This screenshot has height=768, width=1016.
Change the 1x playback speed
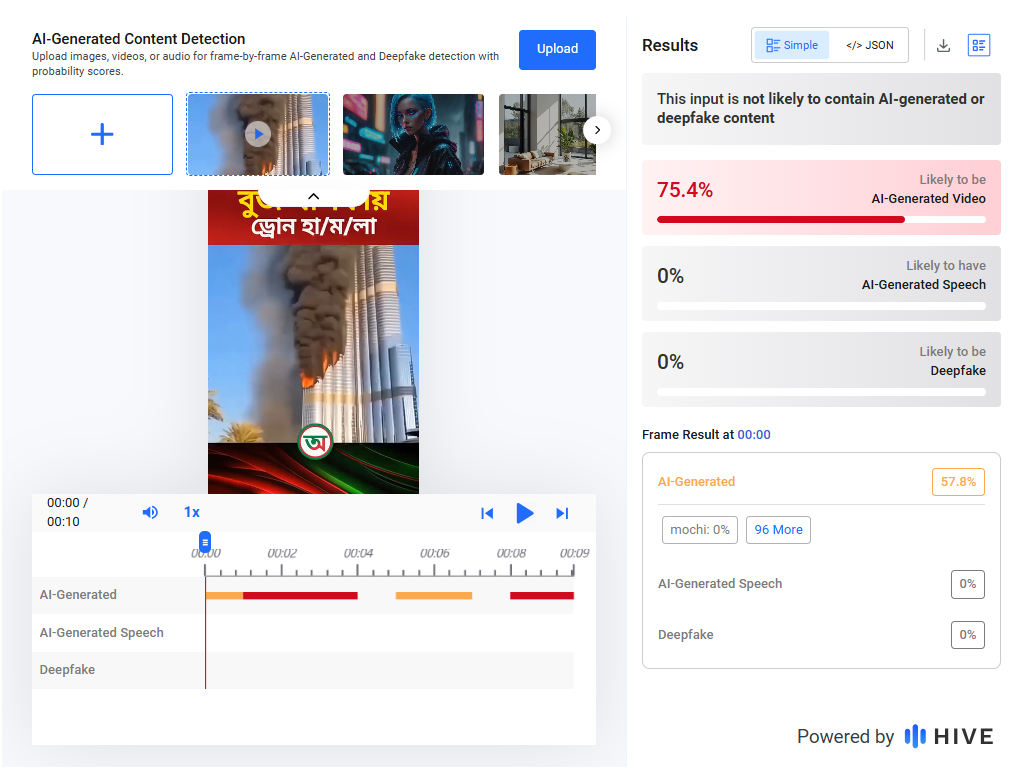(191, 512)
